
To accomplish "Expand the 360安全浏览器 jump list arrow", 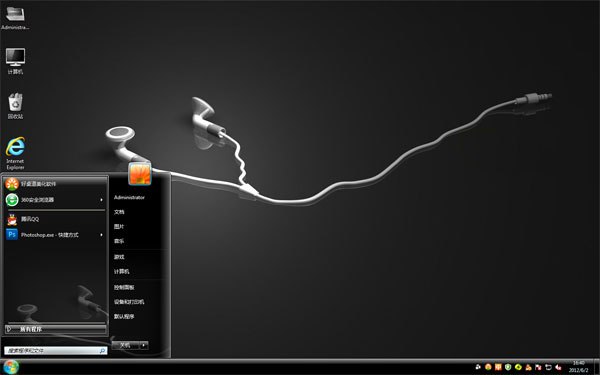I will click(x=101, y=200).
